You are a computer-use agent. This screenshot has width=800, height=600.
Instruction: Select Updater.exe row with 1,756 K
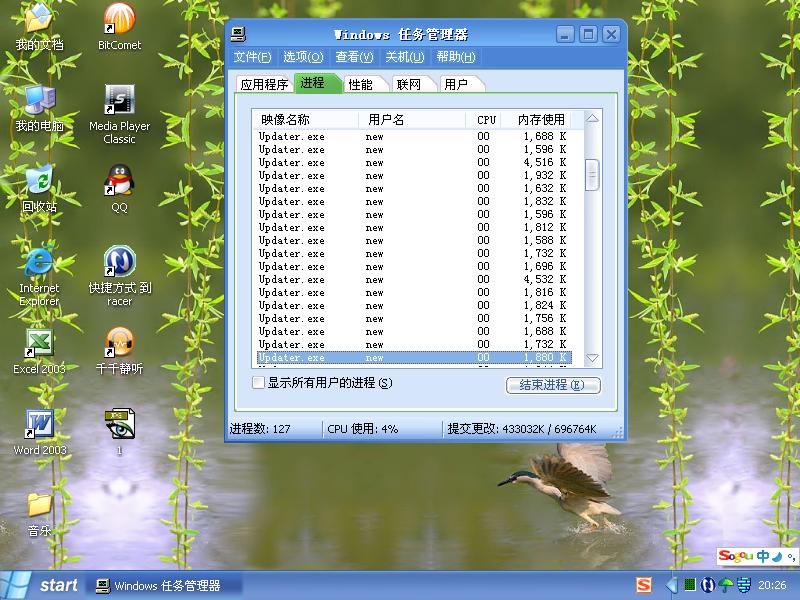pos(412,319)
